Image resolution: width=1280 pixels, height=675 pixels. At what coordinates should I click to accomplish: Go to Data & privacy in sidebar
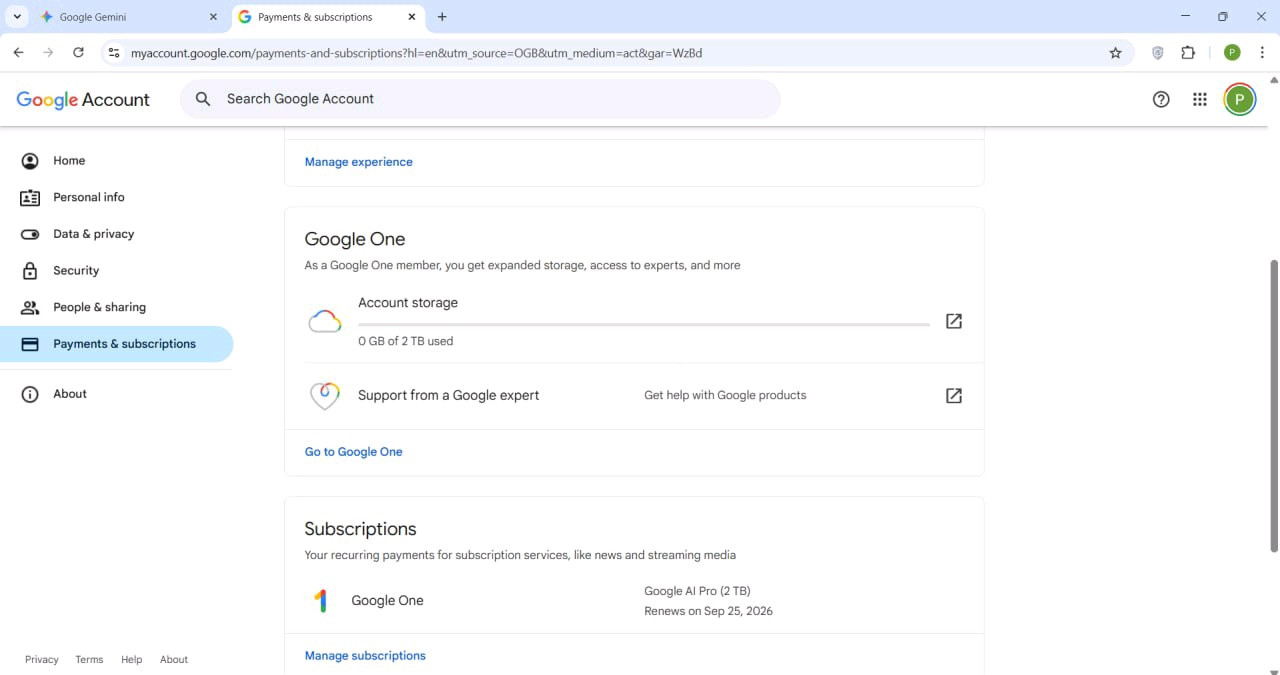coord(93,234)
